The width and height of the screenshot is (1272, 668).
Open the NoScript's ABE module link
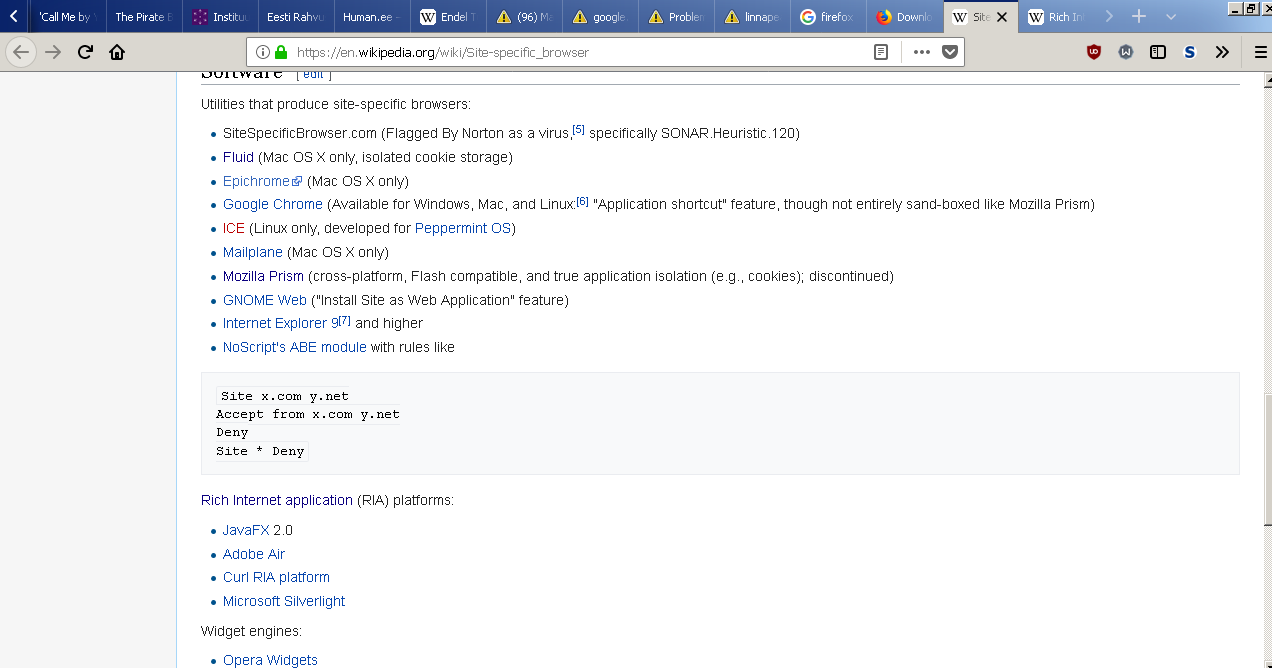click(x=295, y=347)
